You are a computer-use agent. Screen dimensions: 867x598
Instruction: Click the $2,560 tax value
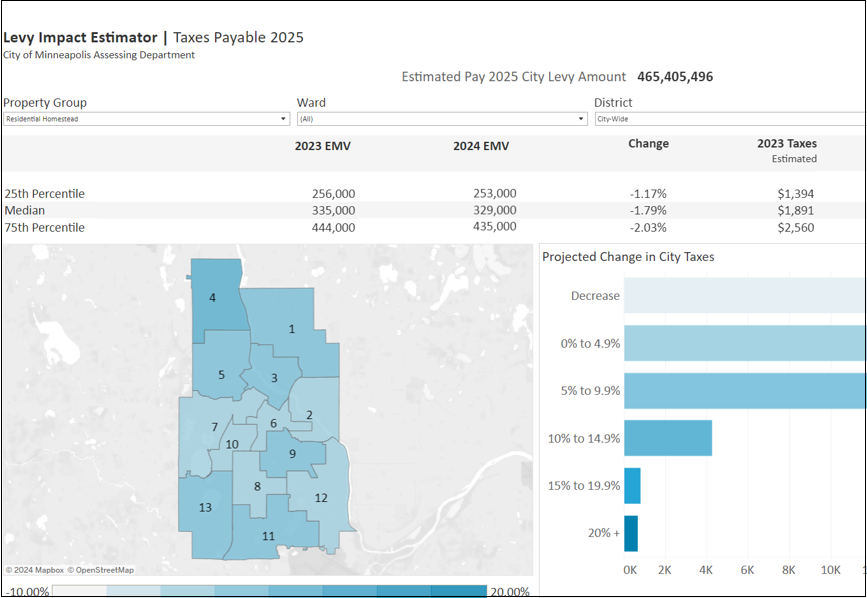tap(796, 228)
